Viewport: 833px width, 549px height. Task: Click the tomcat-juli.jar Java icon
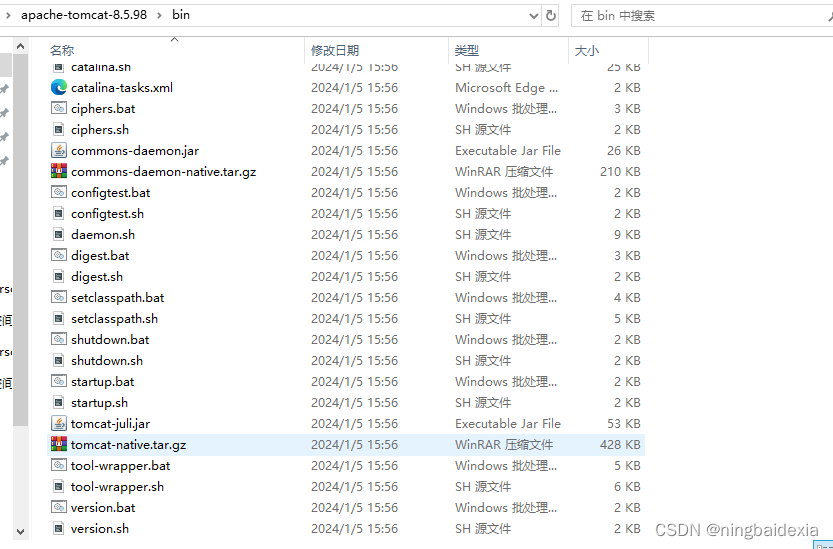tap(58, 423)
